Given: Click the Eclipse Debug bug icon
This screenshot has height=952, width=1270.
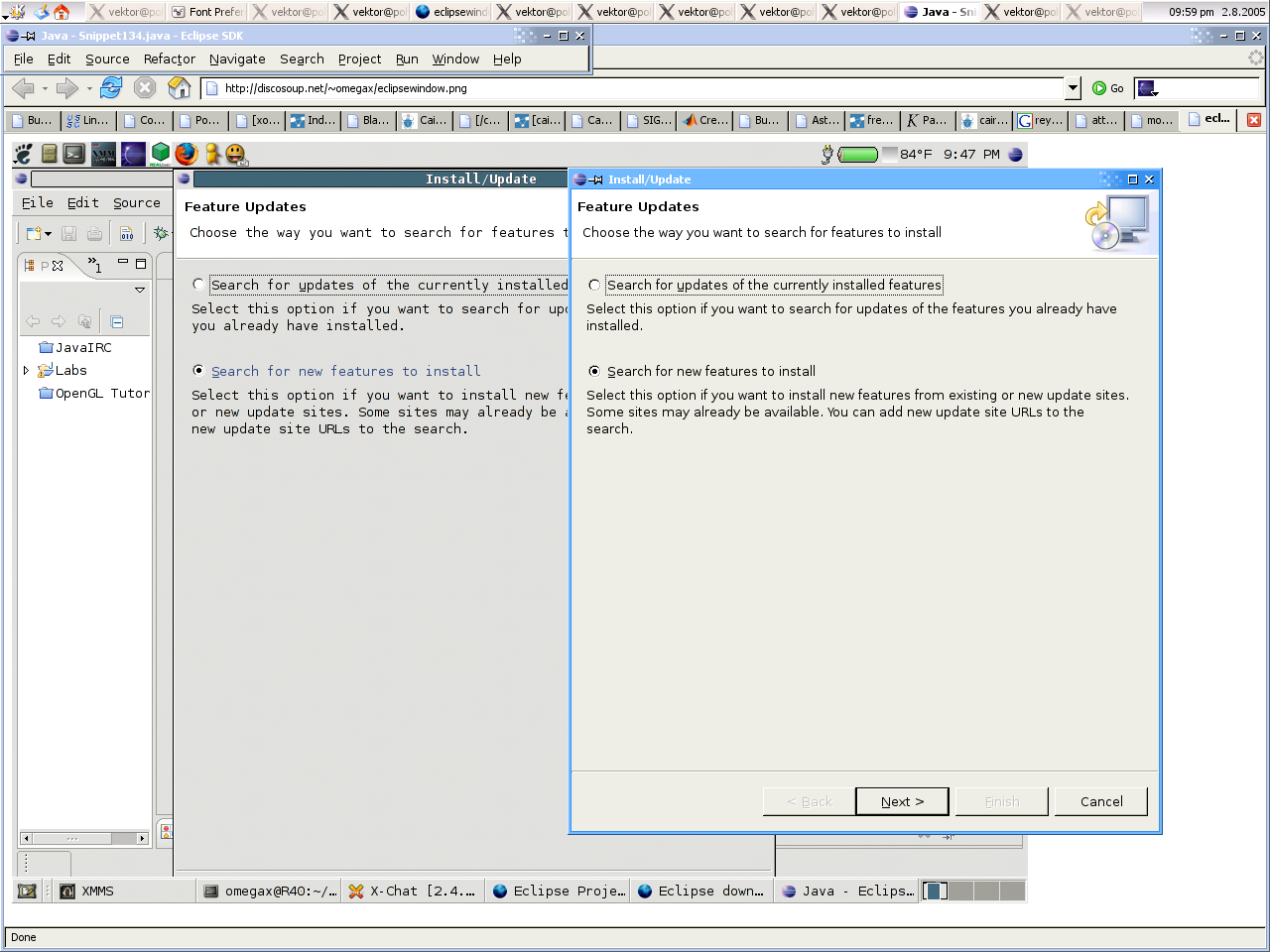Looking at the screenshot, I should [161, 234].
